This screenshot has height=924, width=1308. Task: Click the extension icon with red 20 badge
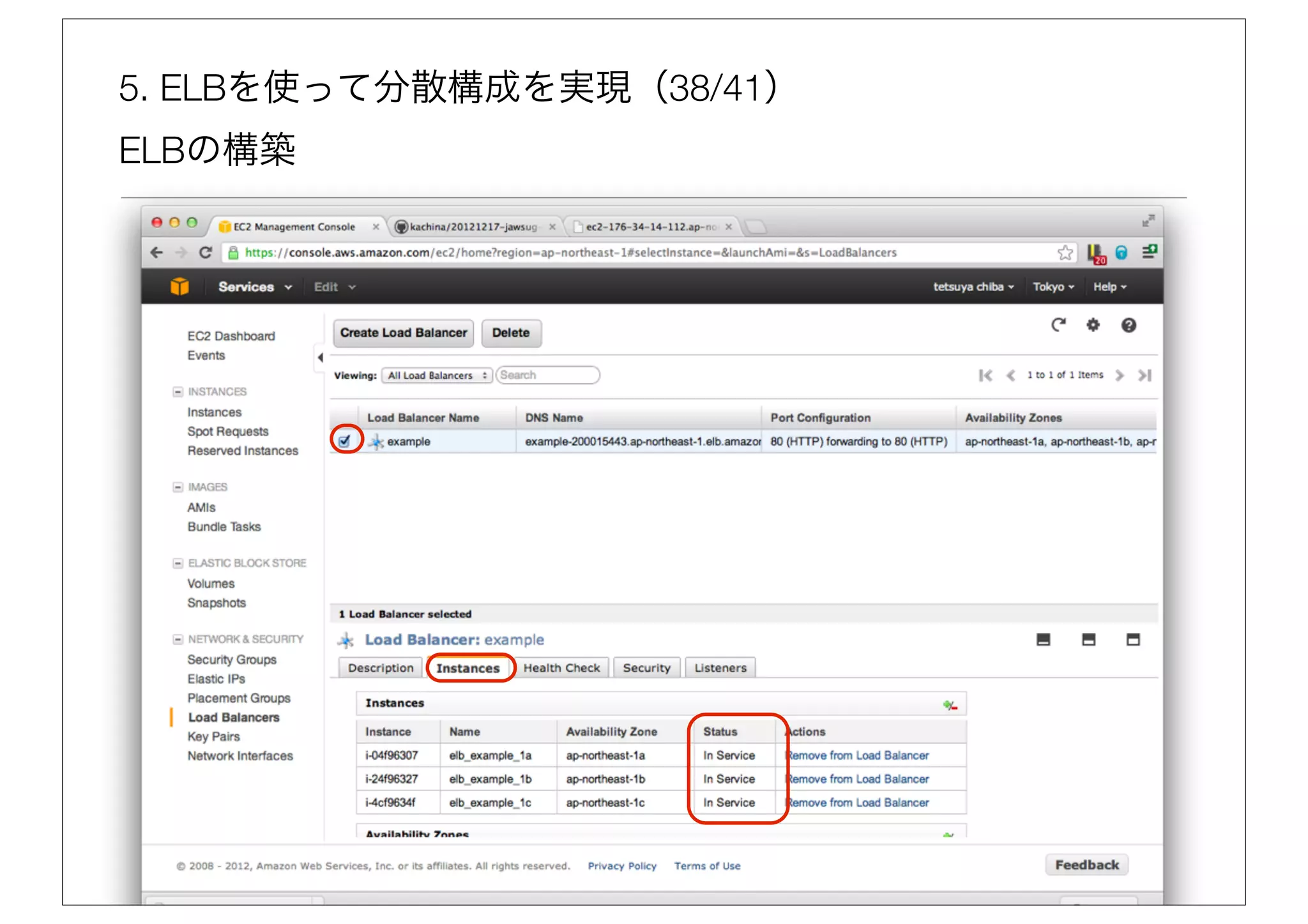click(1097, 254)
